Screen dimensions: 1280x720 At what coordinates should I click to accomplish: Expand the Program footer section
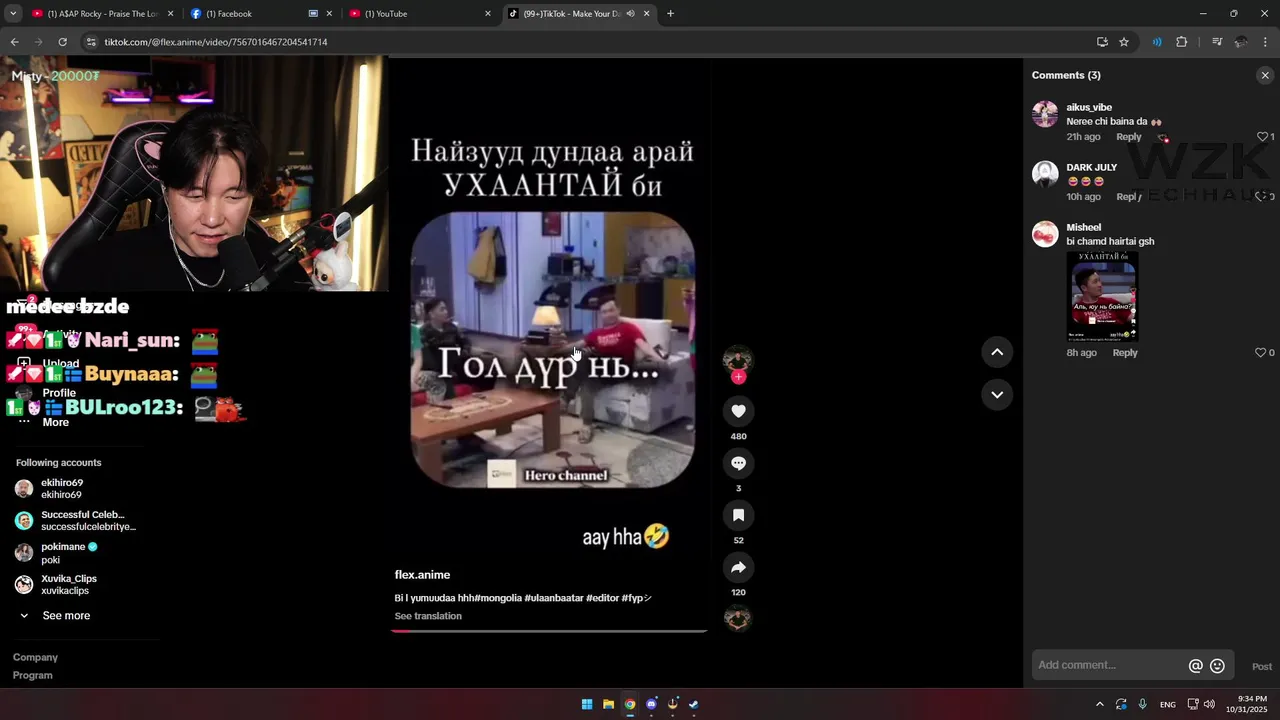[32, 676]
